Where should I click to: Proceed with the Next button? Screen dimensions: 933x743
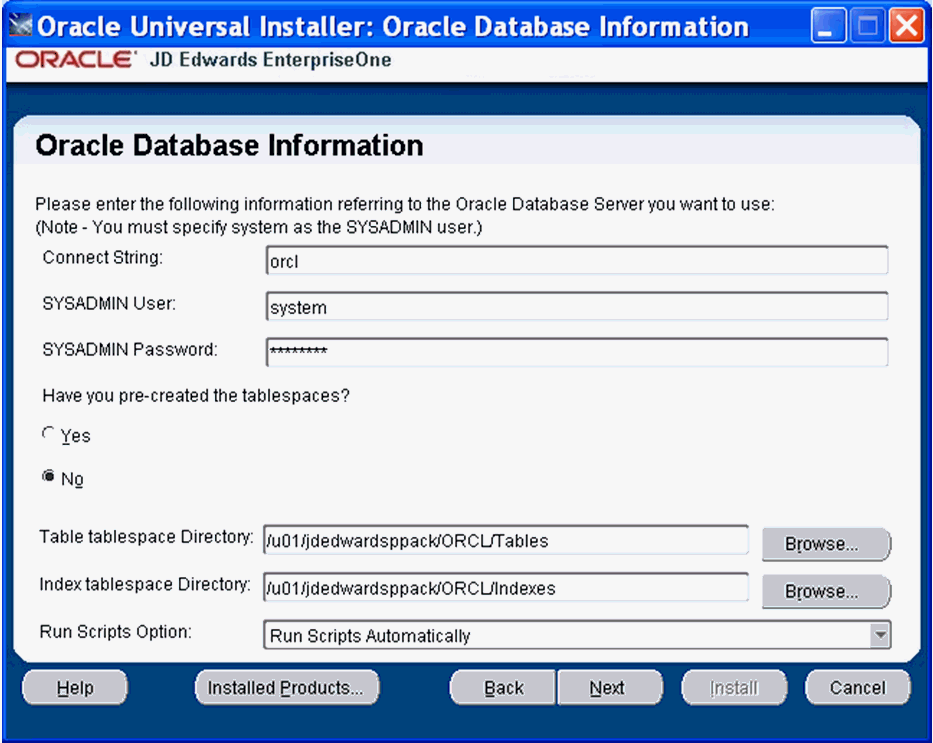pos(608,688)
